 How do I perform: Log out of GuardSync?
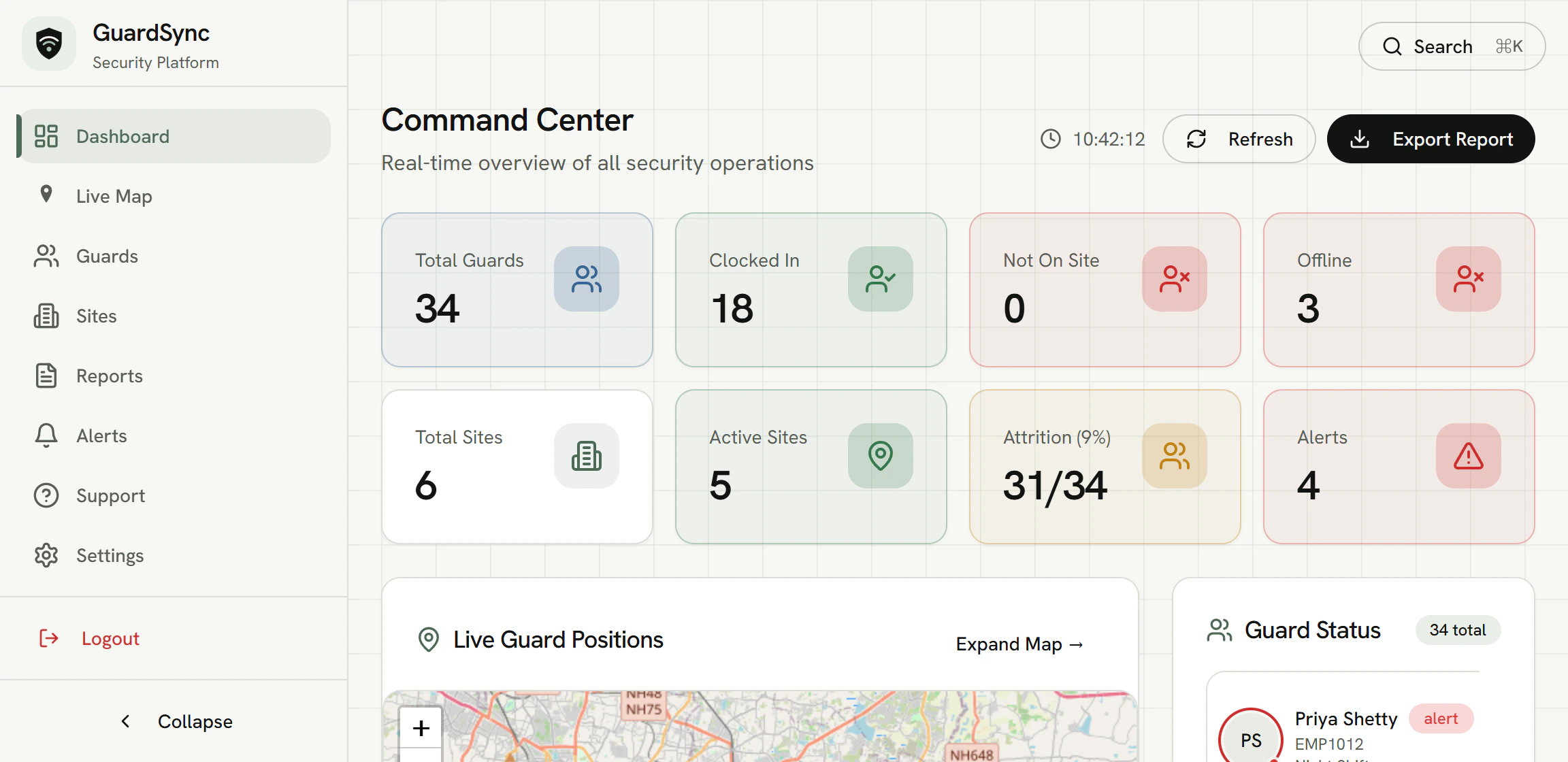click(x=174, y=638)
